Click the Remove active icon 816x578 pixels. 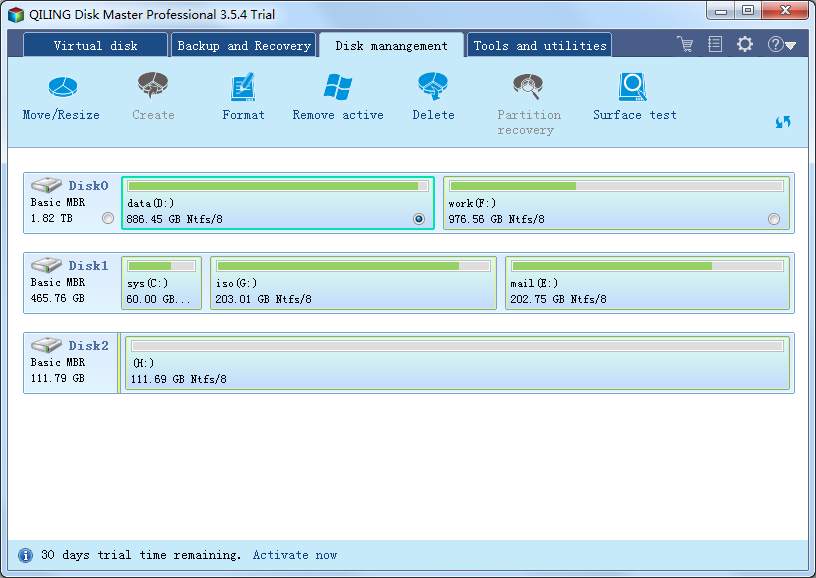tap(338, 89)
